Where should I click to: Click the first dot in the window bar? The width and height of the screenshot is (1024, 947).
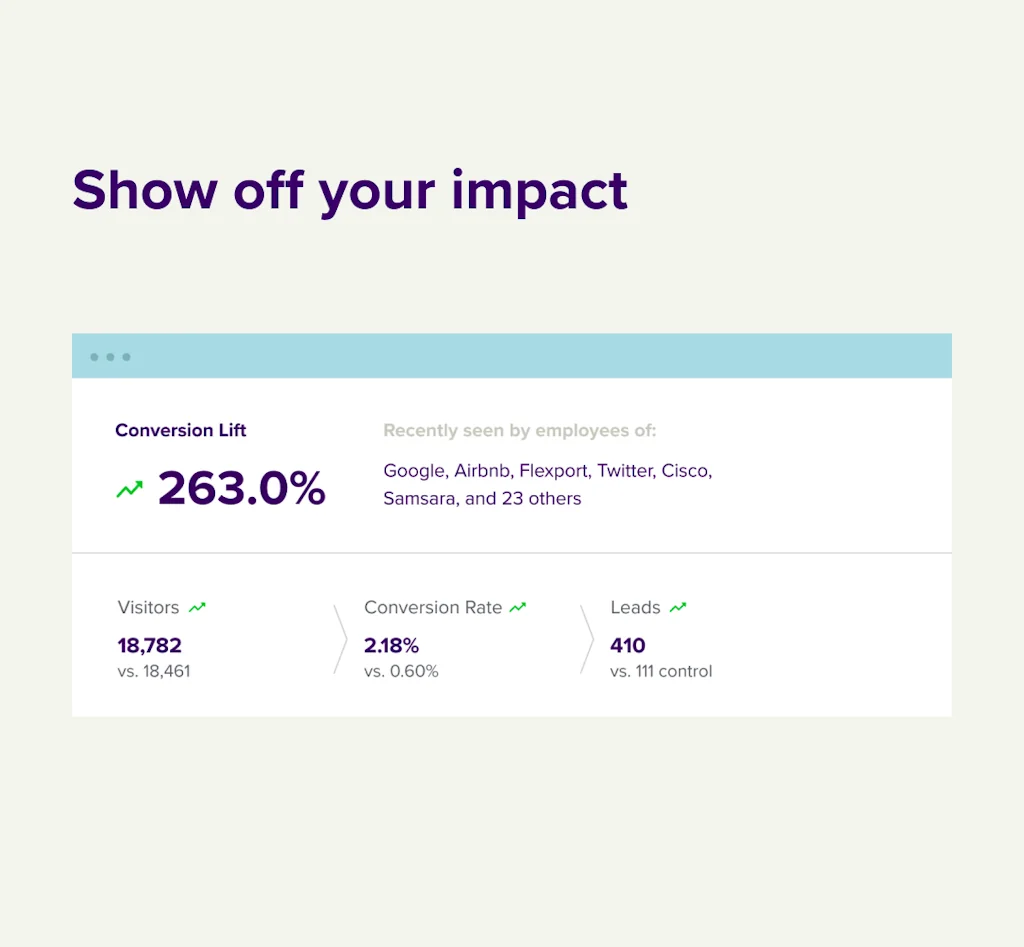pyautogui.click(x=94, y=357)
